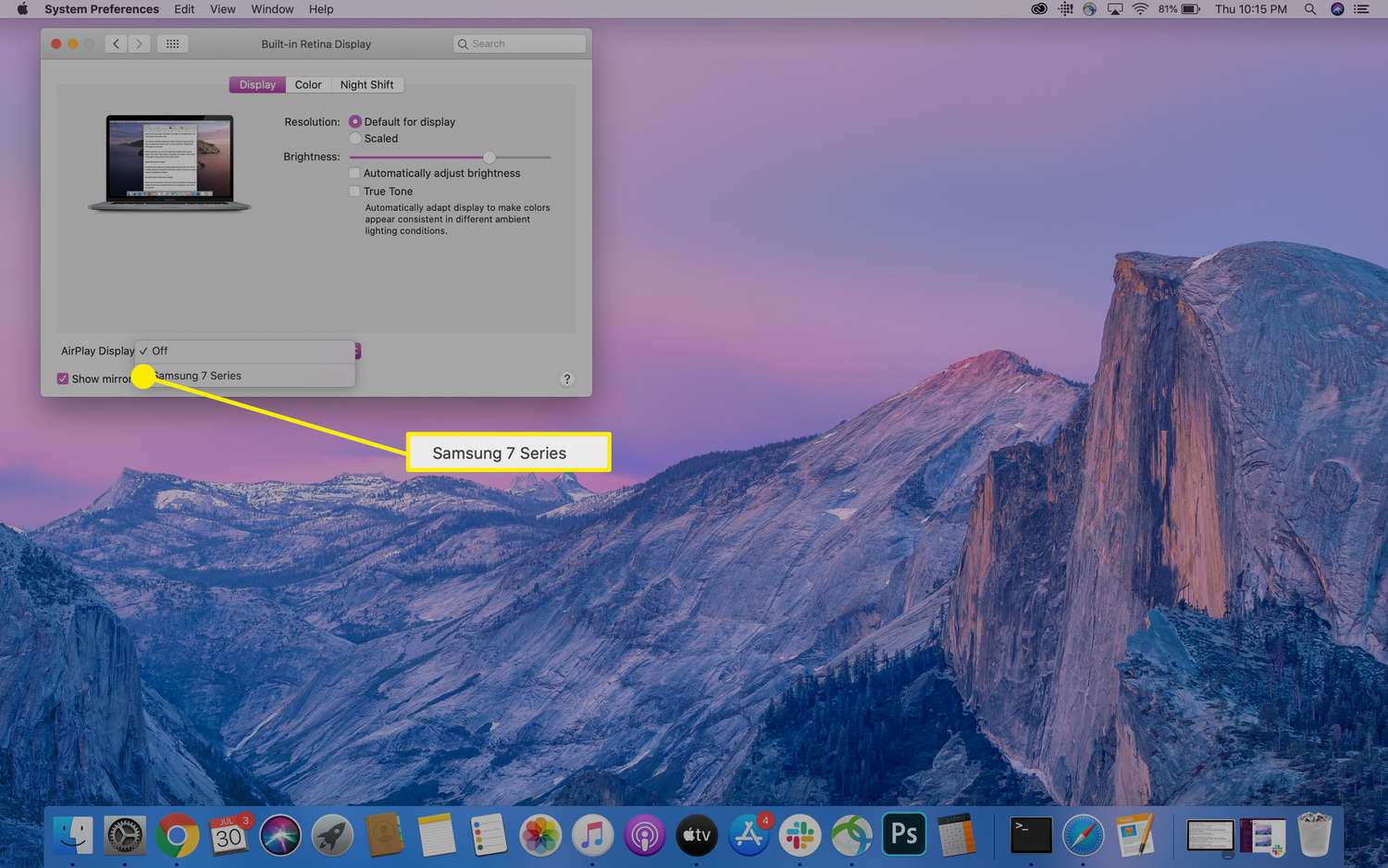Toggle the True Tone checkbox
This screenshot has width=1388, height=868.
[354, 192]
